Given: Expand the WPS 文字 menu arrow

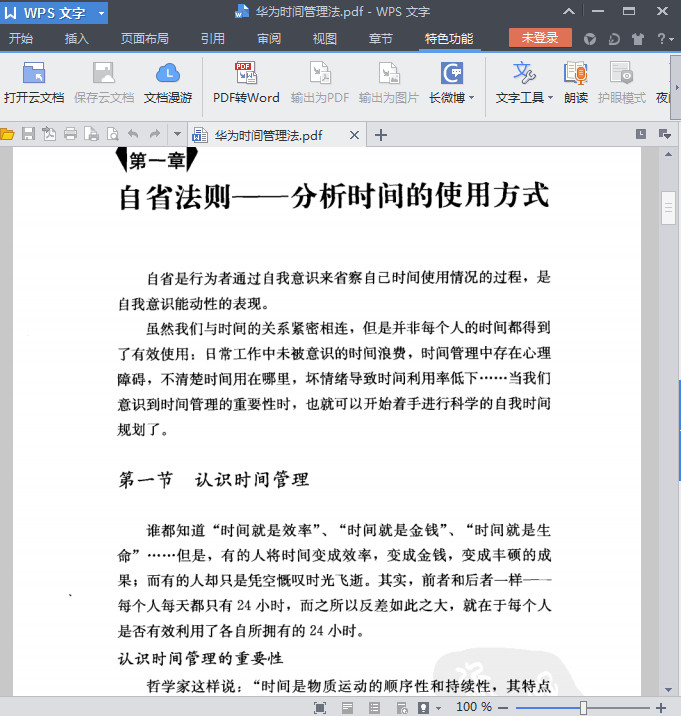Looking at the screenshot, I should point(101,13).
